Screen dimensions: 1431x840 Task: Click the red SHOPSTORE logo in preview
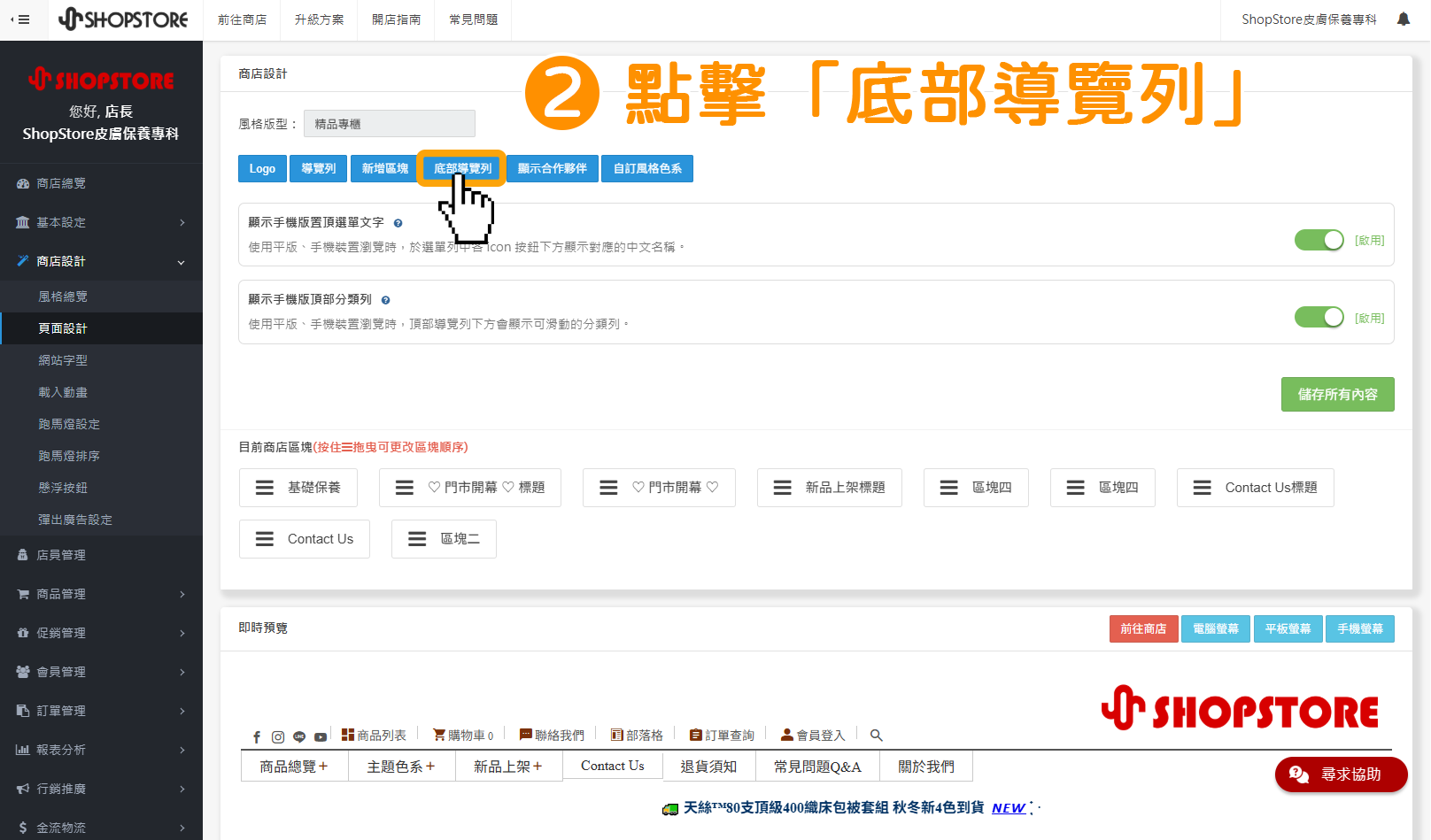point(1240,709)
